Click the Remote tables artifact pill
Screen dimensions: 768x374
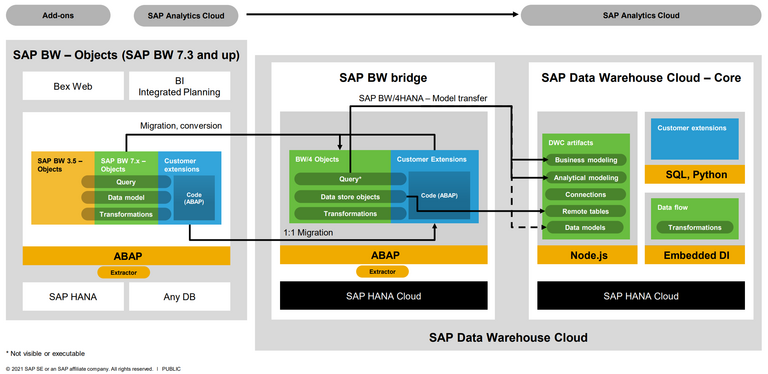[585, 211]
